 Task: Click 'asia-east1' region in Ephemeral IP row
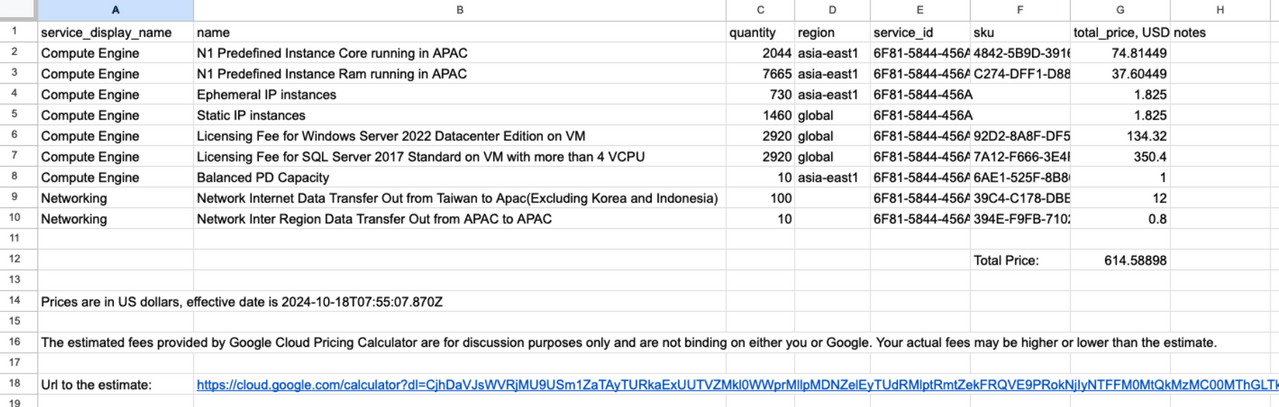[832, 95]
